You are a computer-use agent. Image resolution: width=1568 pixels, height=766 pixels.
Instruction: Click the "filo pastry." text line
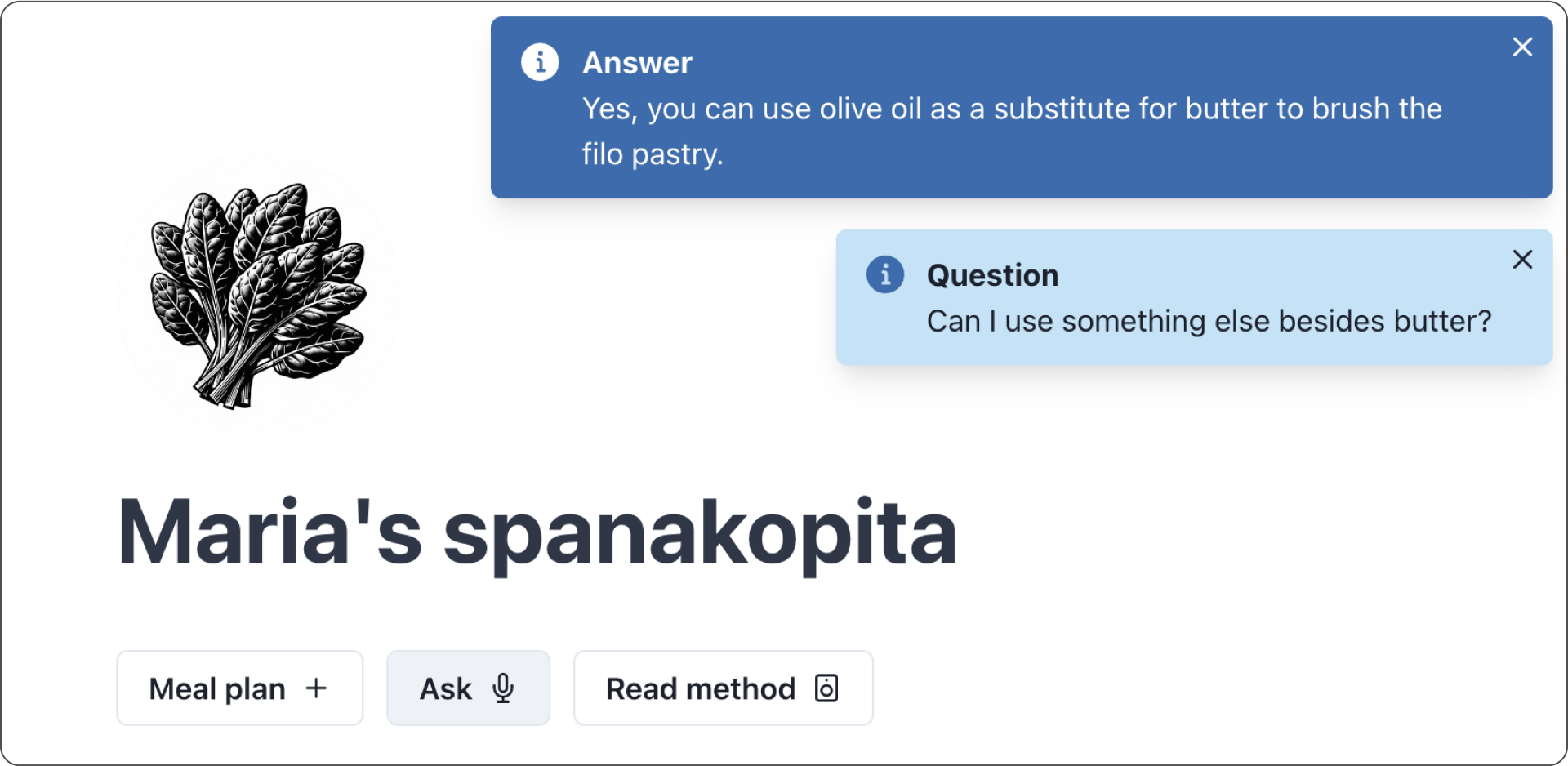[653, 154]
